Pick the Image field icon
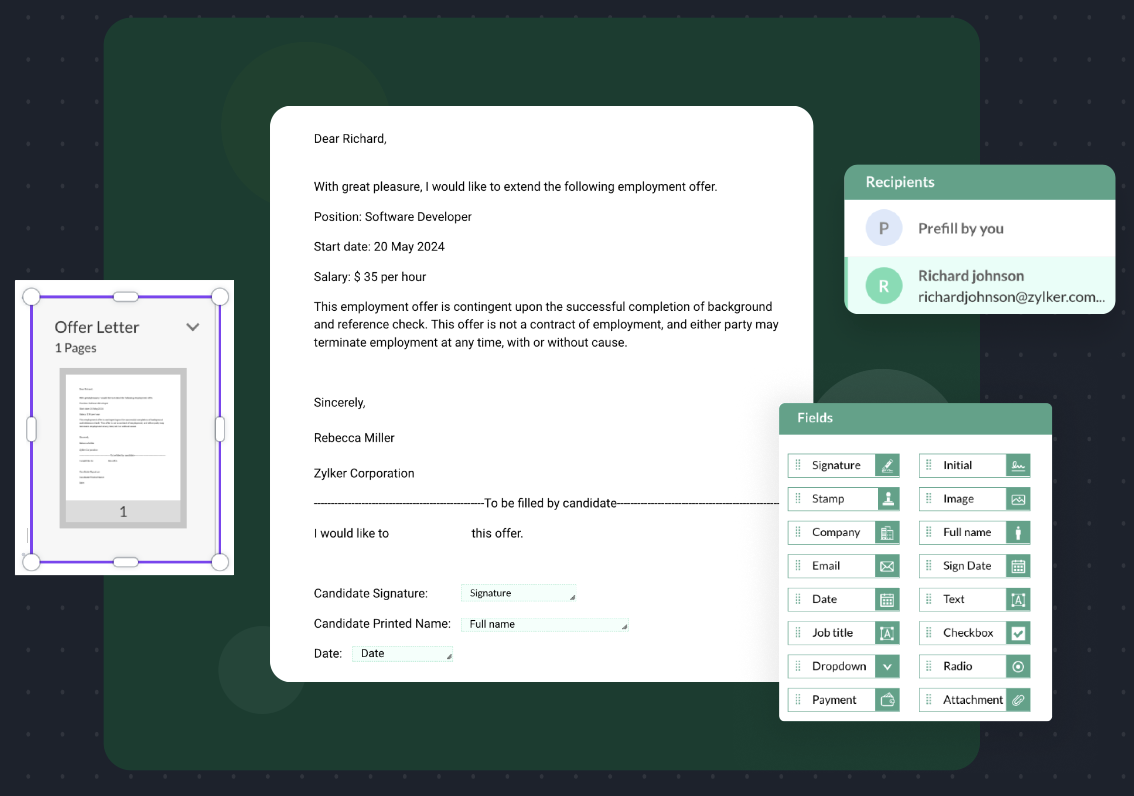 pyautogui.click(x=1018, y=499)
